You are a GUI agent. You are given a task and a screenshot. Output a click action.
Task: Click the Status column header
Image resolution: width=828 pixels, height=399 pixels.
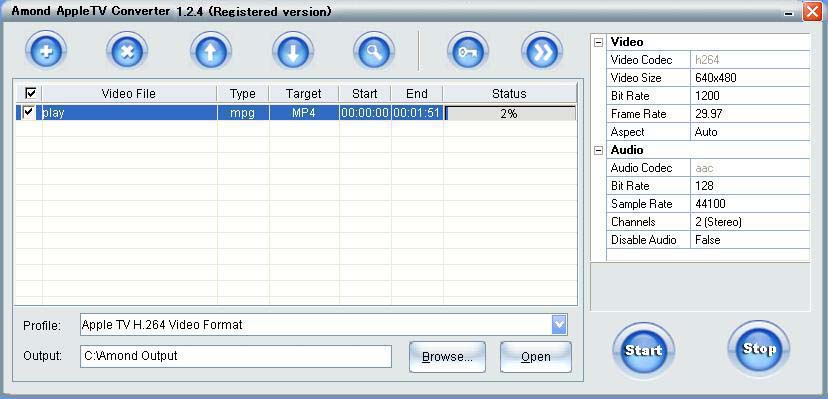pos(509,94)
